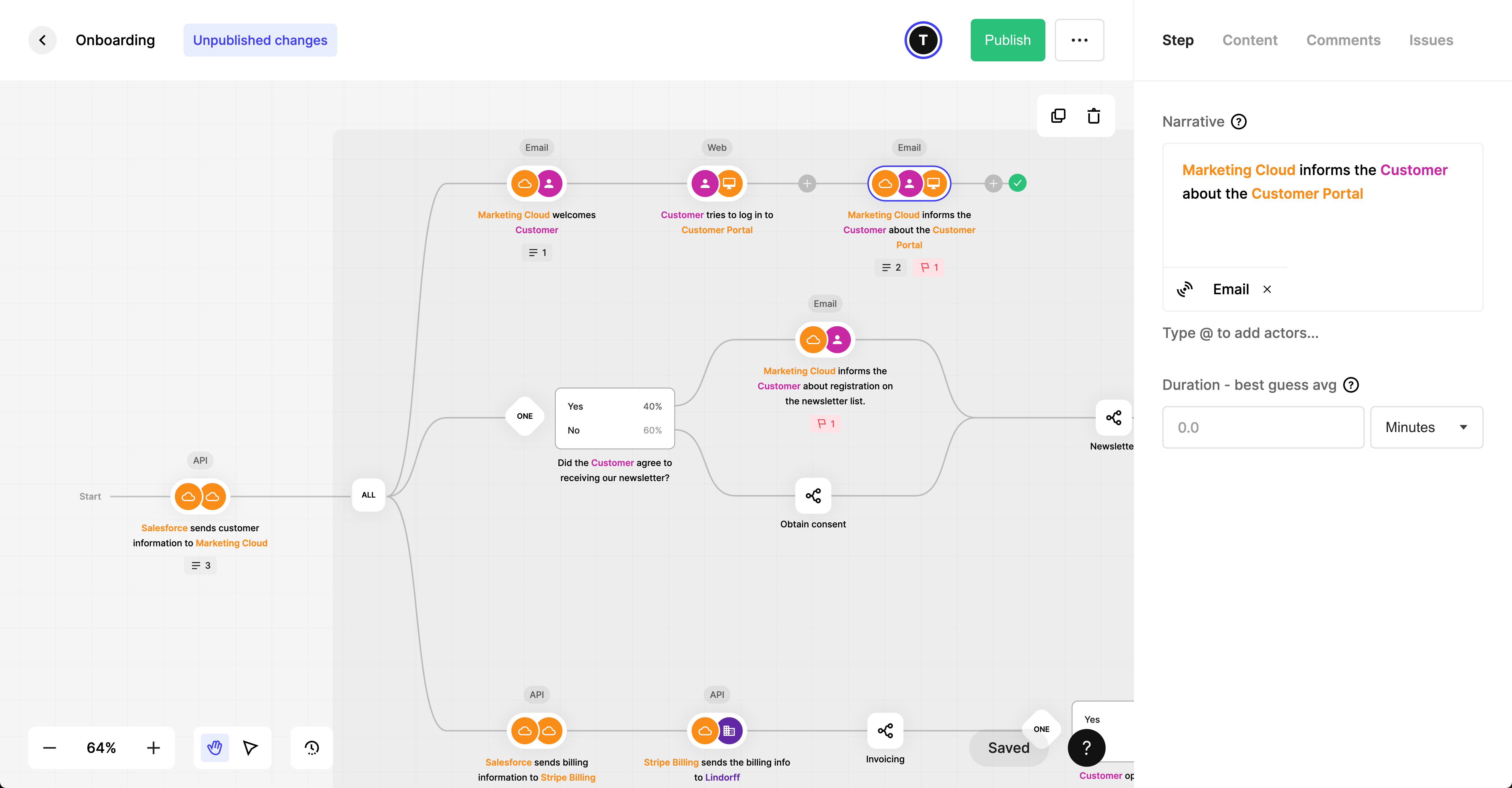The image size is (1512, 788).
Task: Click the Narrative help question mark
Action: click(1240, 122)
